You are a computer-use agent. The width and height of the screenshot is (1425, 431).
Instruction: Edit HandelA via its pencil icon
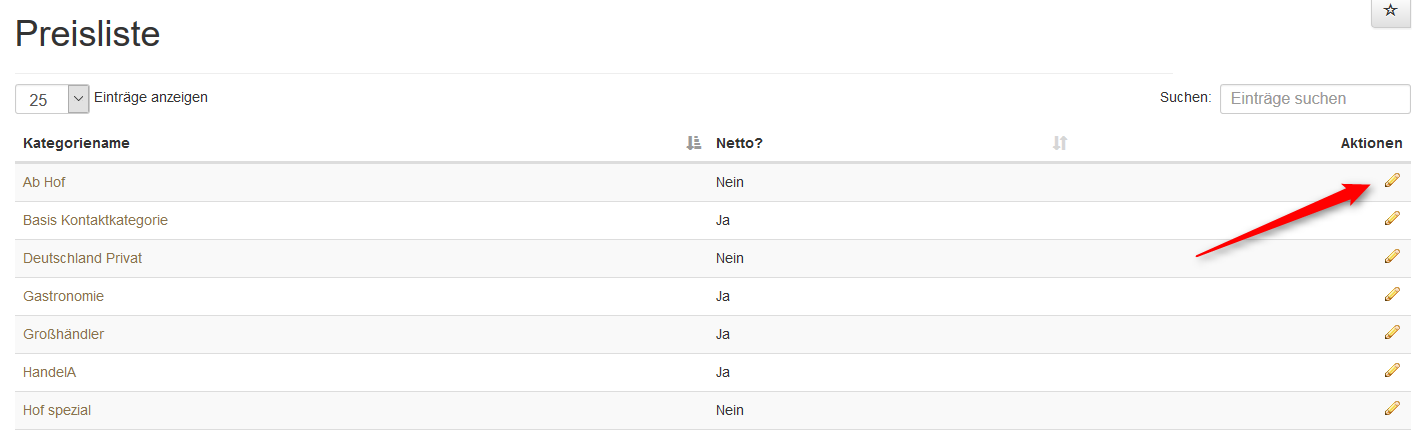[1392, 370]
